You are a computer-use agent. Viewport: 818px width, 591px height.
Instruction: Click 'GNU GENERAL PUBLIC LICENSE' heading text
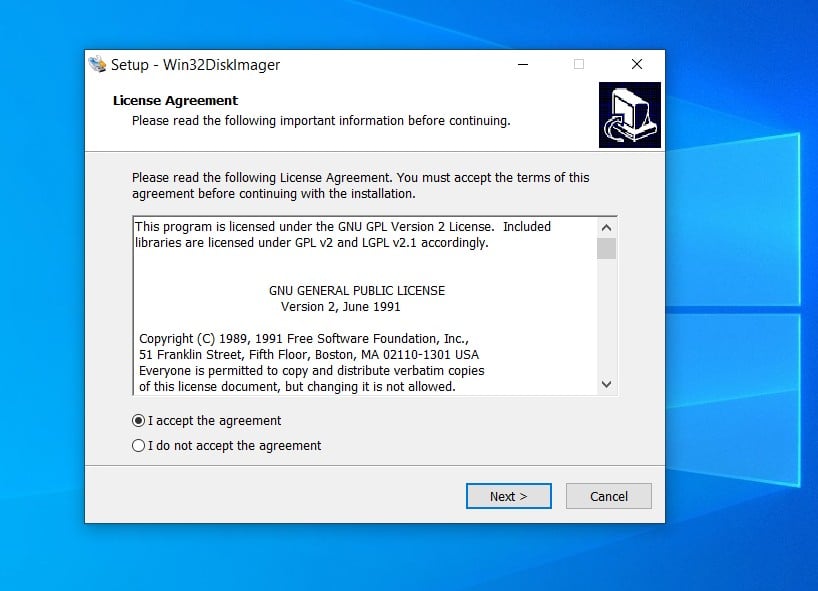point(357,291)
